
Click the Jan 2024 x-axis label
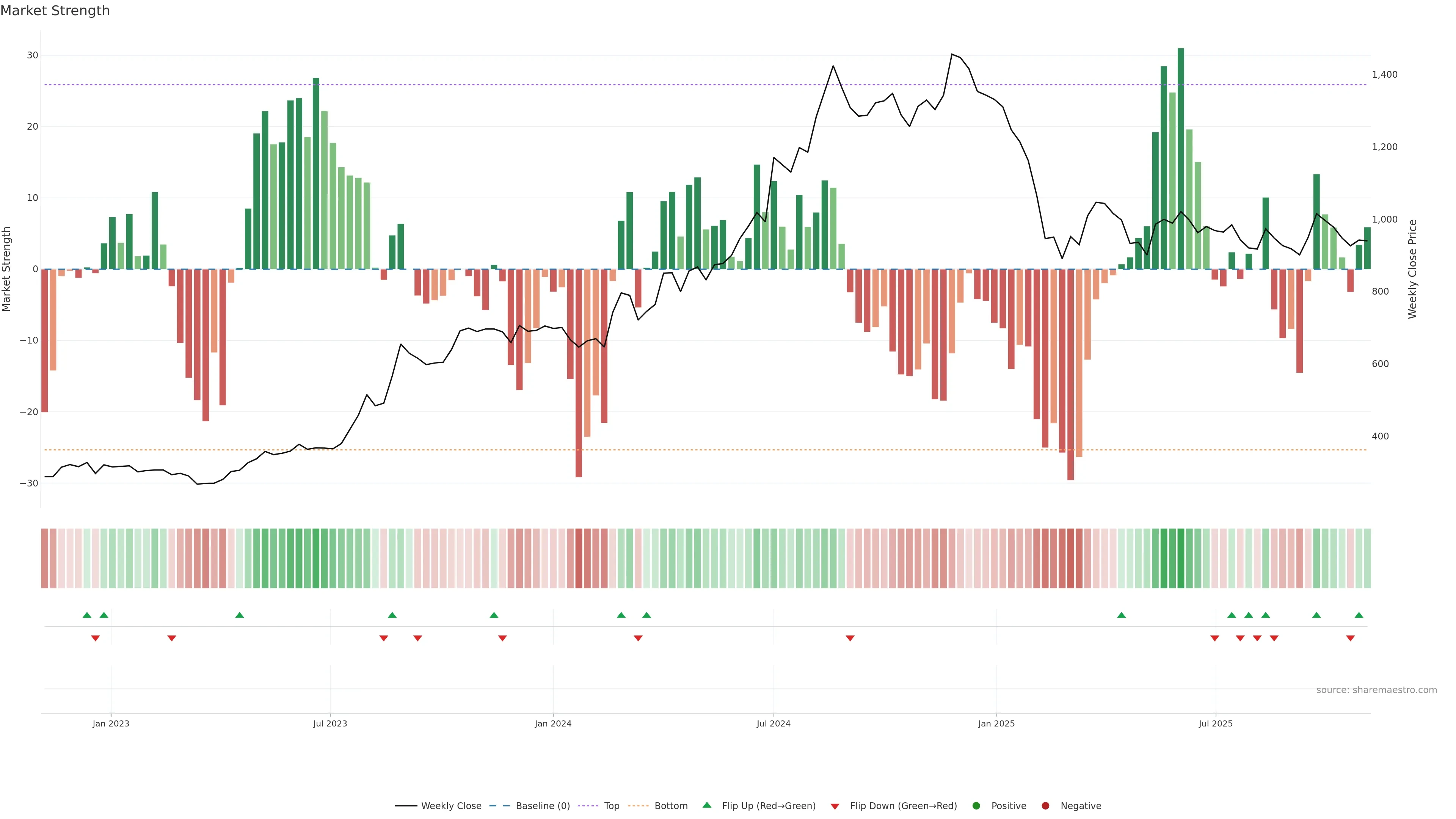(x=553, y=723)
